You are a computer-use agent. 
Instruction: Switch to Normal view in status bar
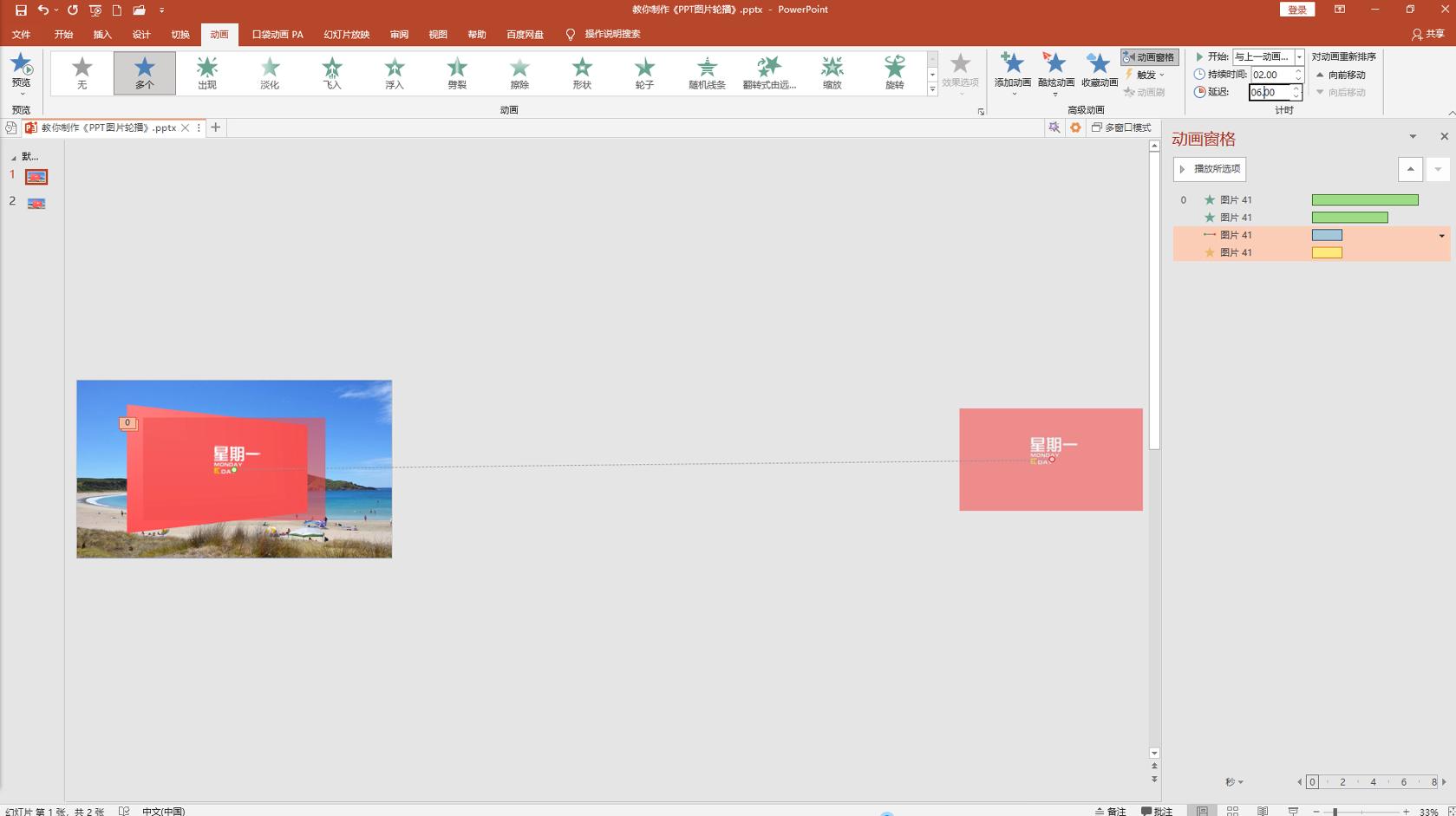click(x=1202, y=811)
